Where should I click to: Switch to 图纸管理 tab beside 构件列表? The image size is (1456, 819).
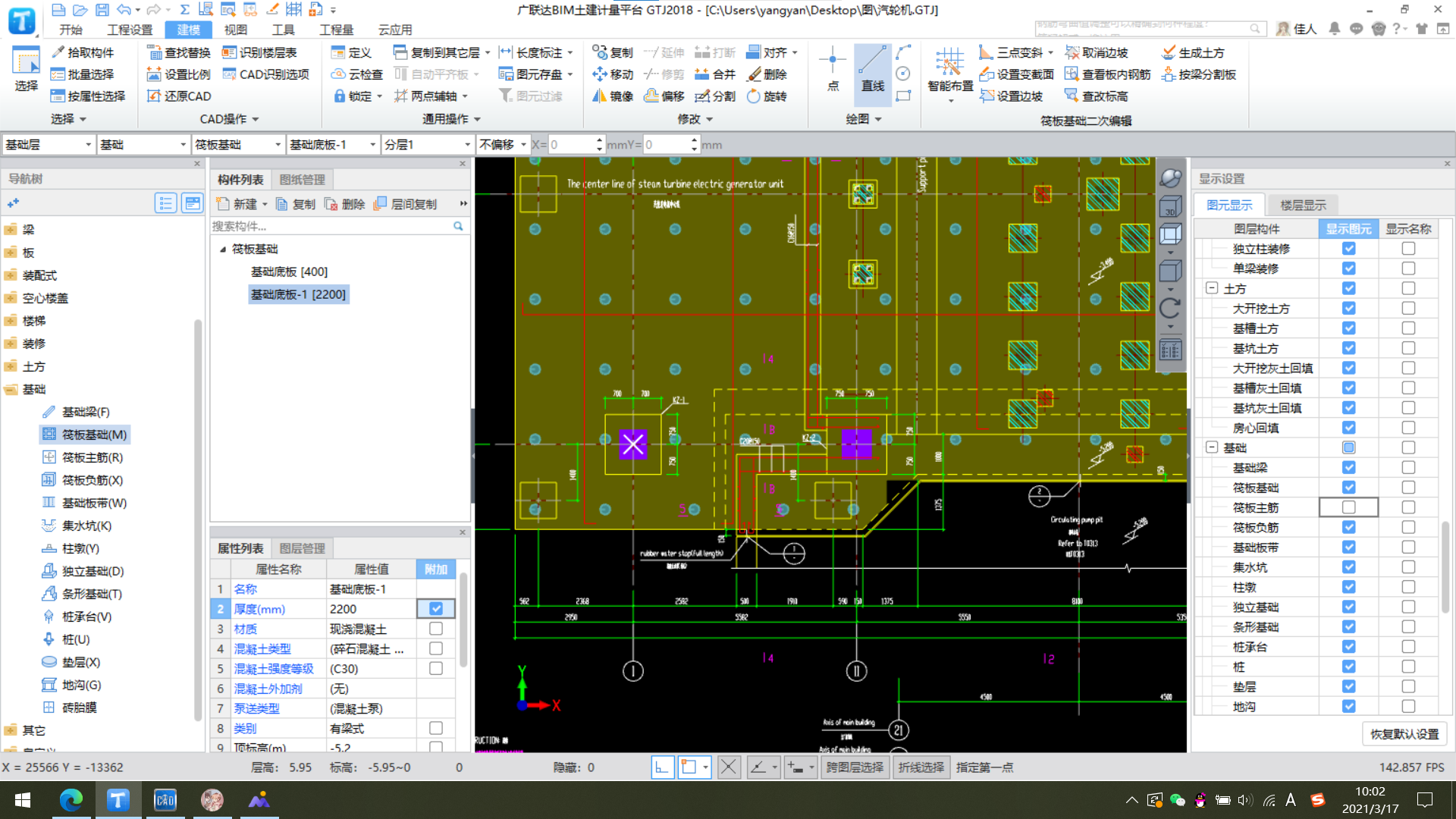point(302,180)
